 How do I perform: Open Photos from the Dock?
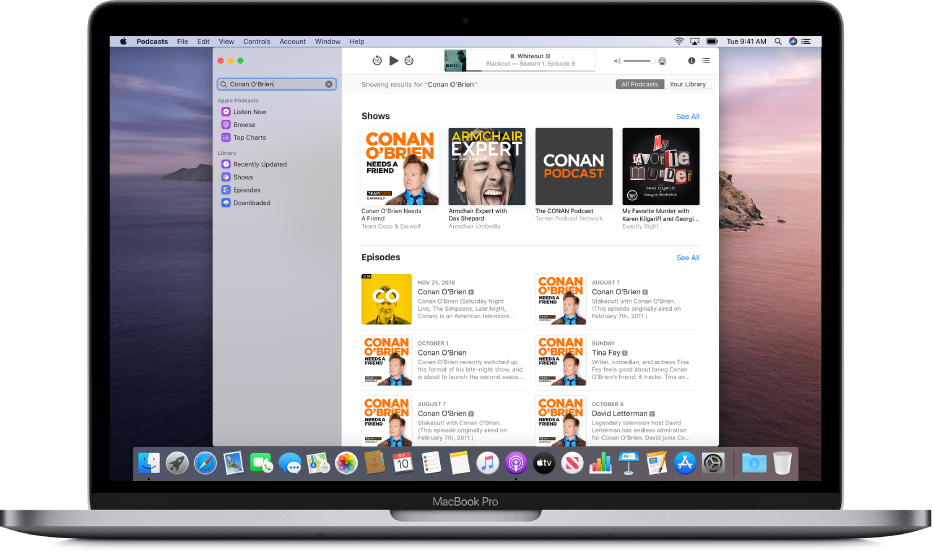click(346, 463)
